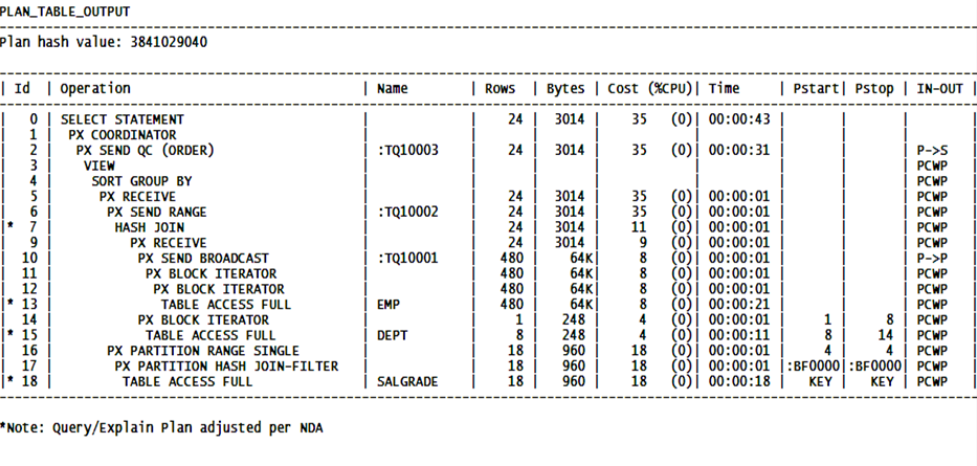Click PX BLOCK ITERATOR in row 12
This screenshot has height=466, width=977.
click(x=219, y=289)
